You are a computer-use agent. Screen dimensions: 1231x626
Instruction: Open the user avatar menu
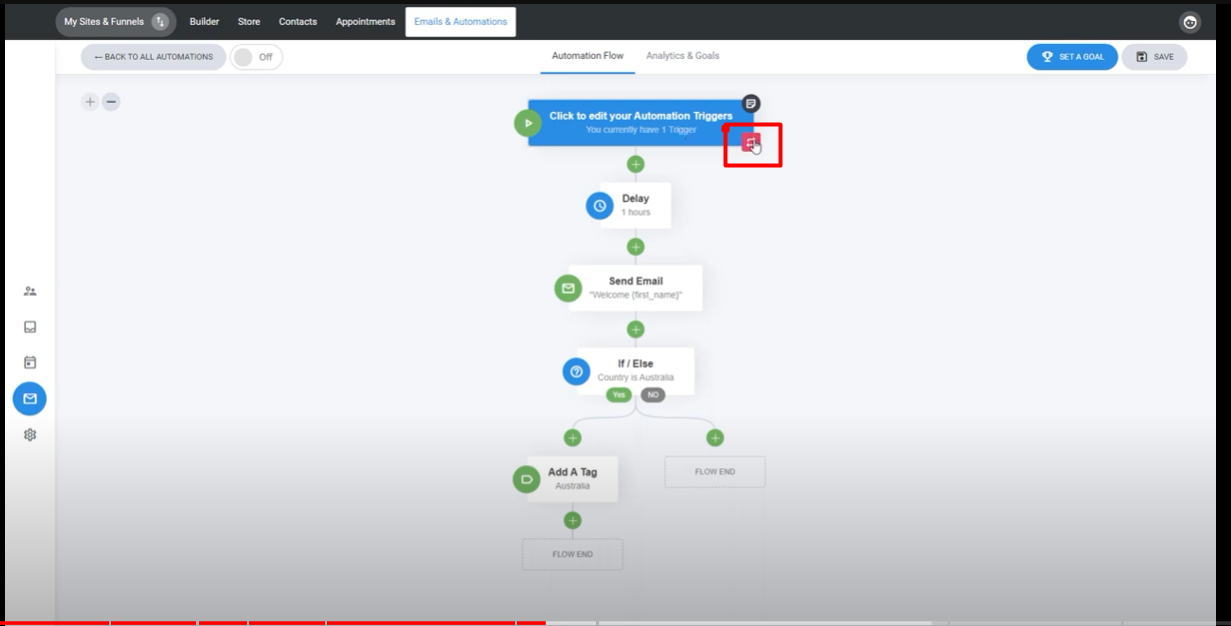1189,22
